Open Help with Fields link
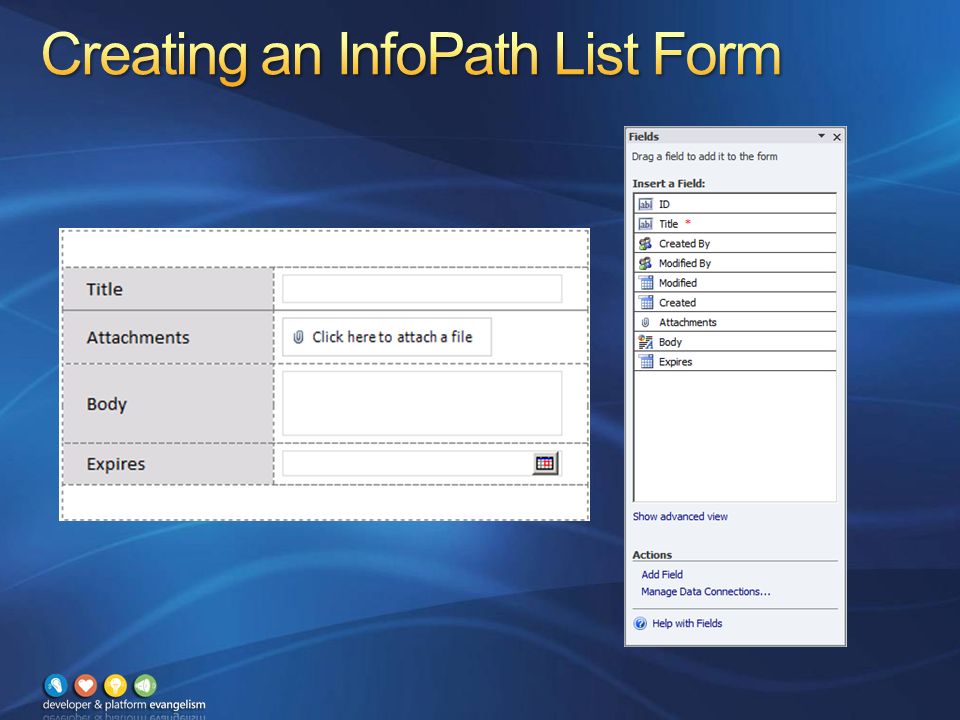The image size is (960, 720). [687, 623]
